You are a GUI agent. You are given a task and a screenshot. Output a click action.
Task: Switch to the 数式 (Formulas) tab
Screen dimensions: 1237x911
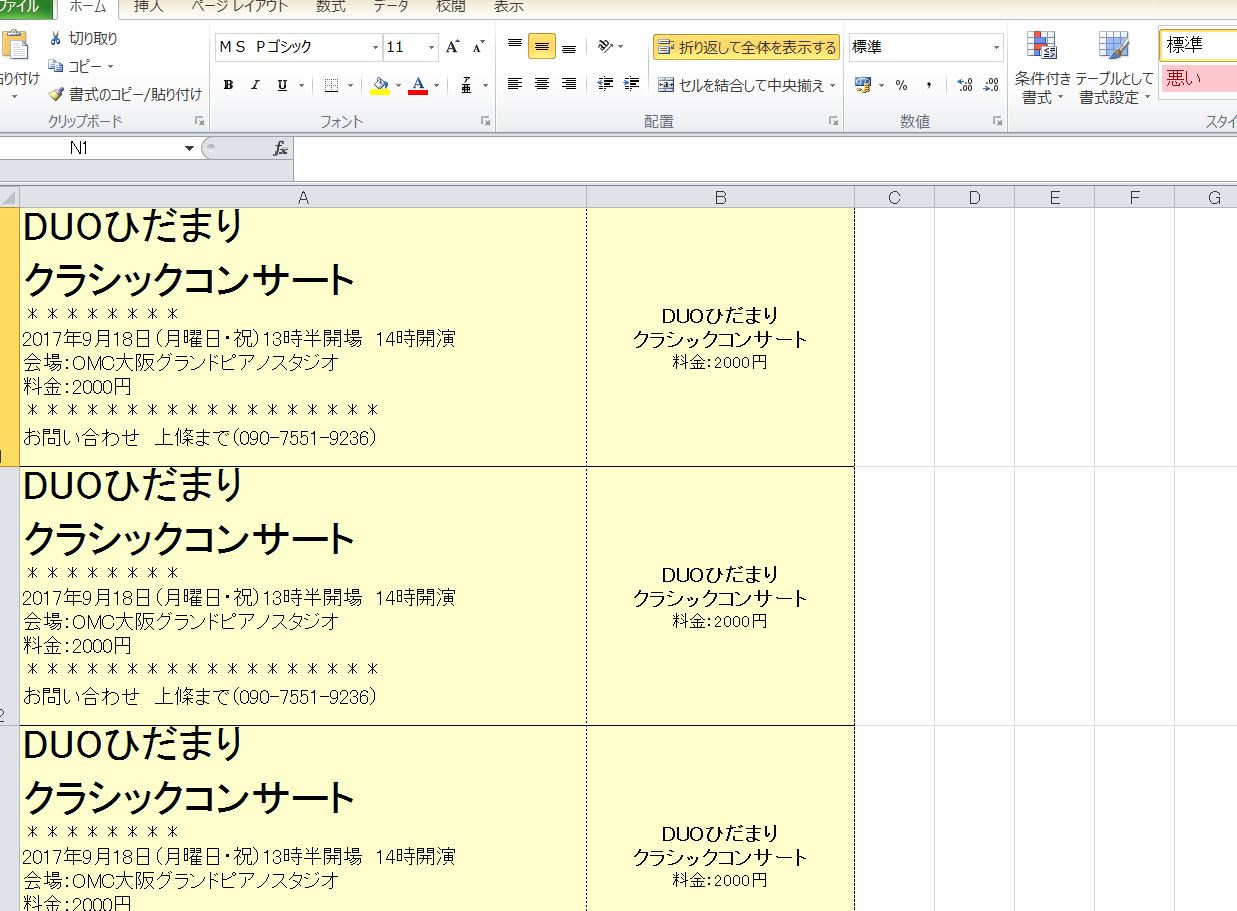click(x=330, y=6)
